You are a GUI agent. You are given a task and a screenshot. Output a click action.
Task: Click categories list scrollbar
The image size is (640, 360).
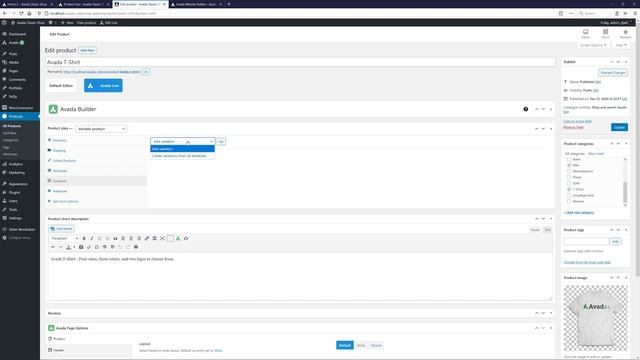(x=625, y=193)
